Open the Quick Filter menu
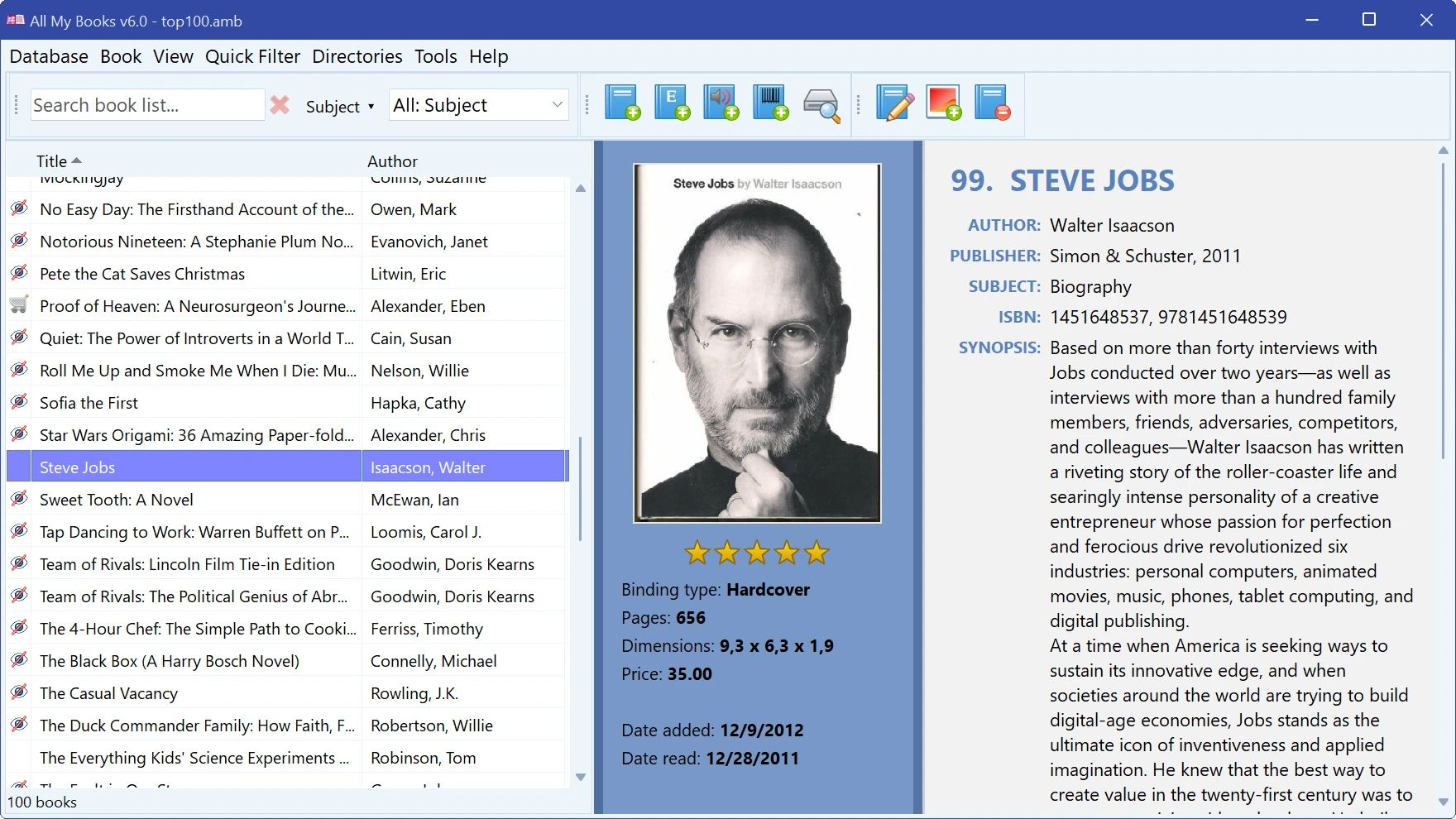The image size is (1456, 819). 253,56
